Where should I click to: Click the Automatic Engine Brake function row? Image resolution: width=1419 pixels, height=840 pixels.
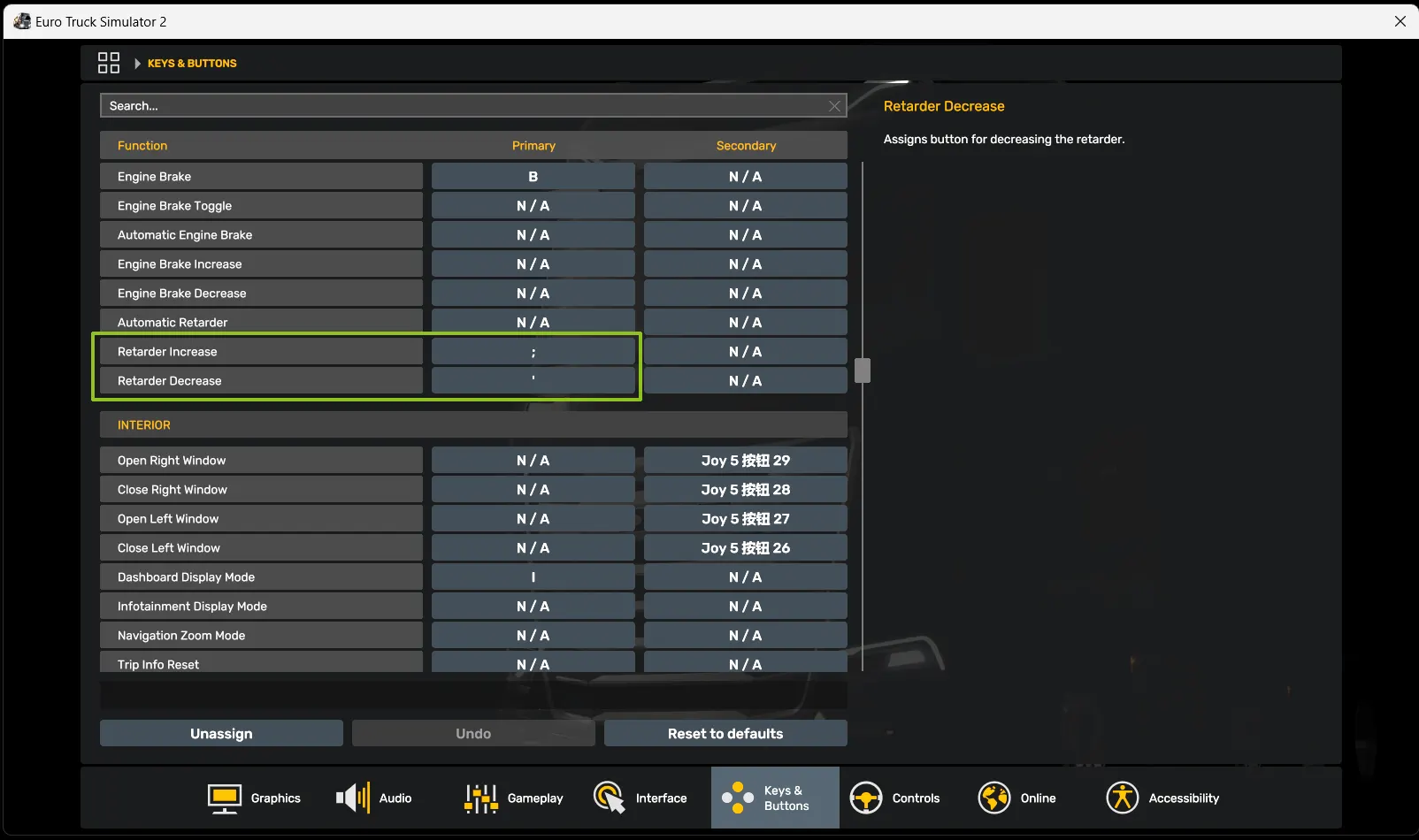coord(261,234)
